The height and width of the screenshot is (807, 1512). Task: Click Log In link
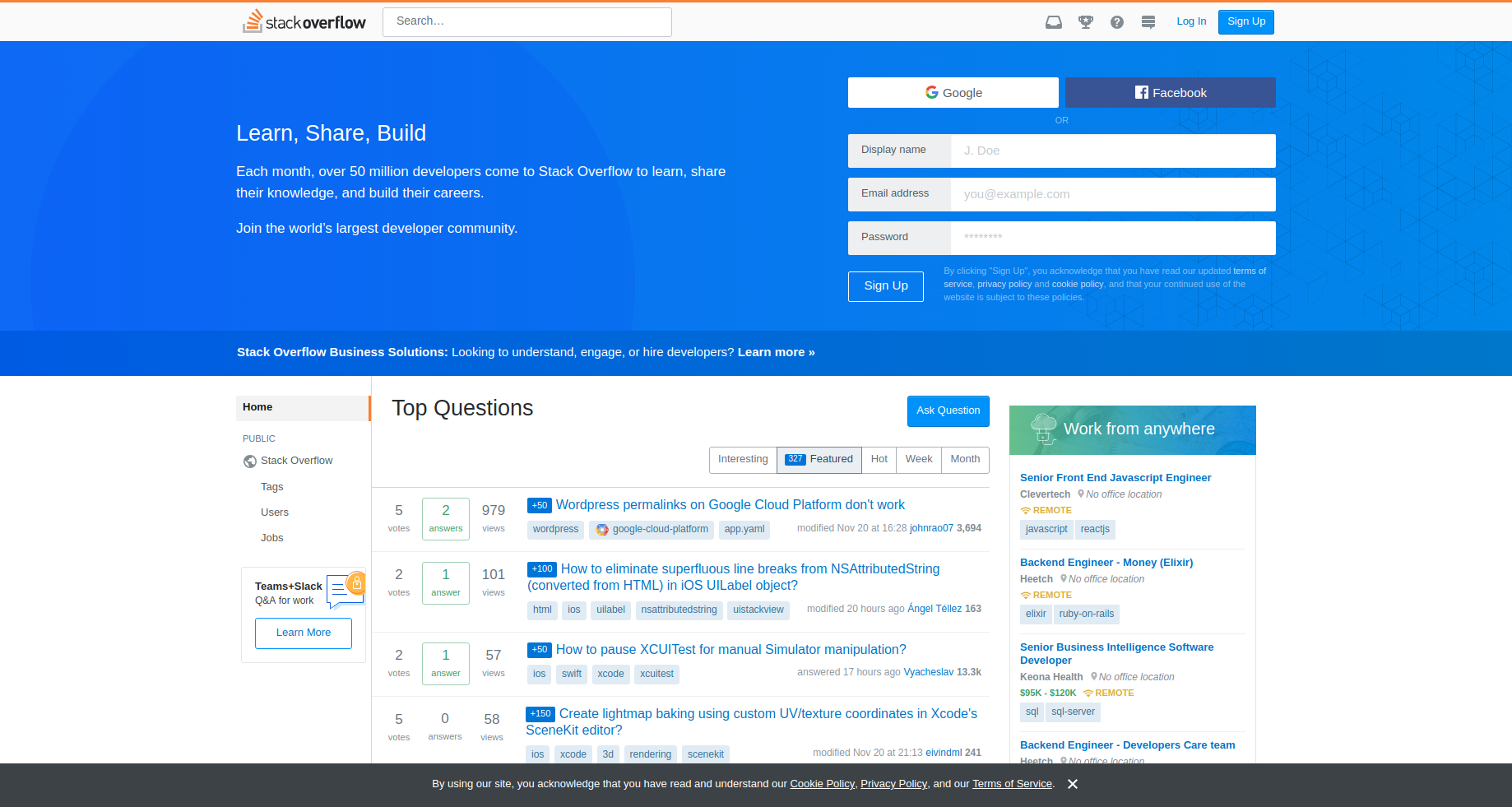pos(1191,21)
